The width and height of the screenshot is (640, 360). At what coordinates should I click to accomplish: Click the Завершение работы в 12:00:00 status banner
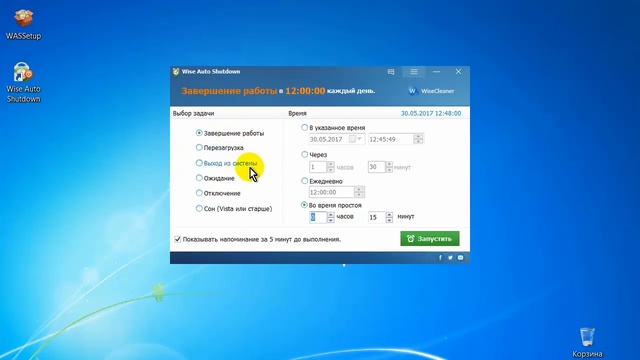pyautogui.click(x=278, y=91)
